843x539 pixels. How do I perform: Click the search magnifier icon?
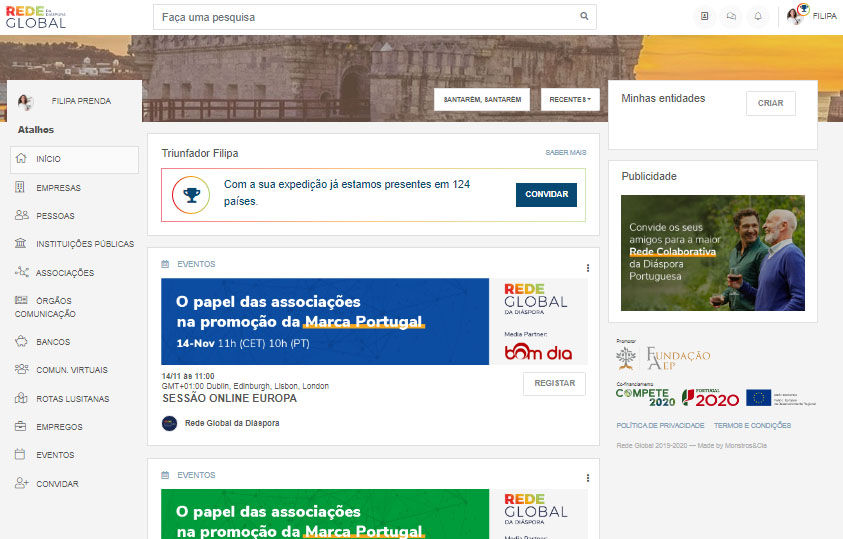(584, 16)
